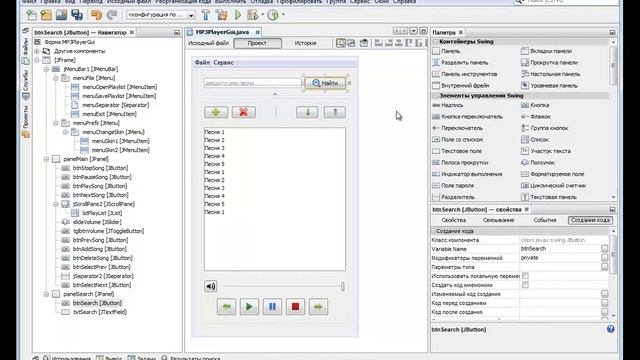Click the Redo arrow icon
The height and width of the screenshot is (360, 640).
(x=111, y=15)
